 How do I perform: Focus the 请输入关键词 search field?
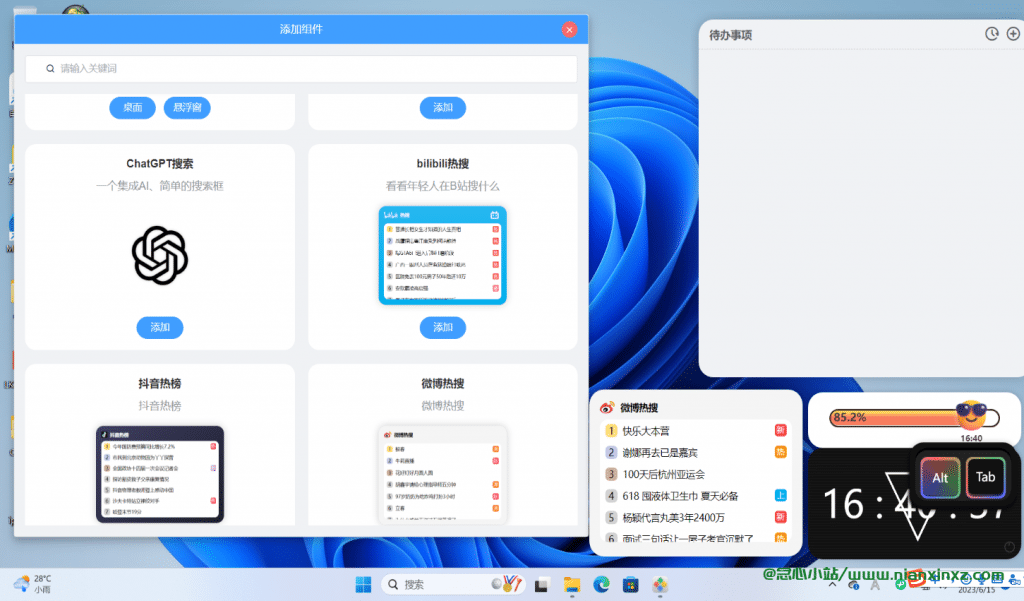(301, 69)
